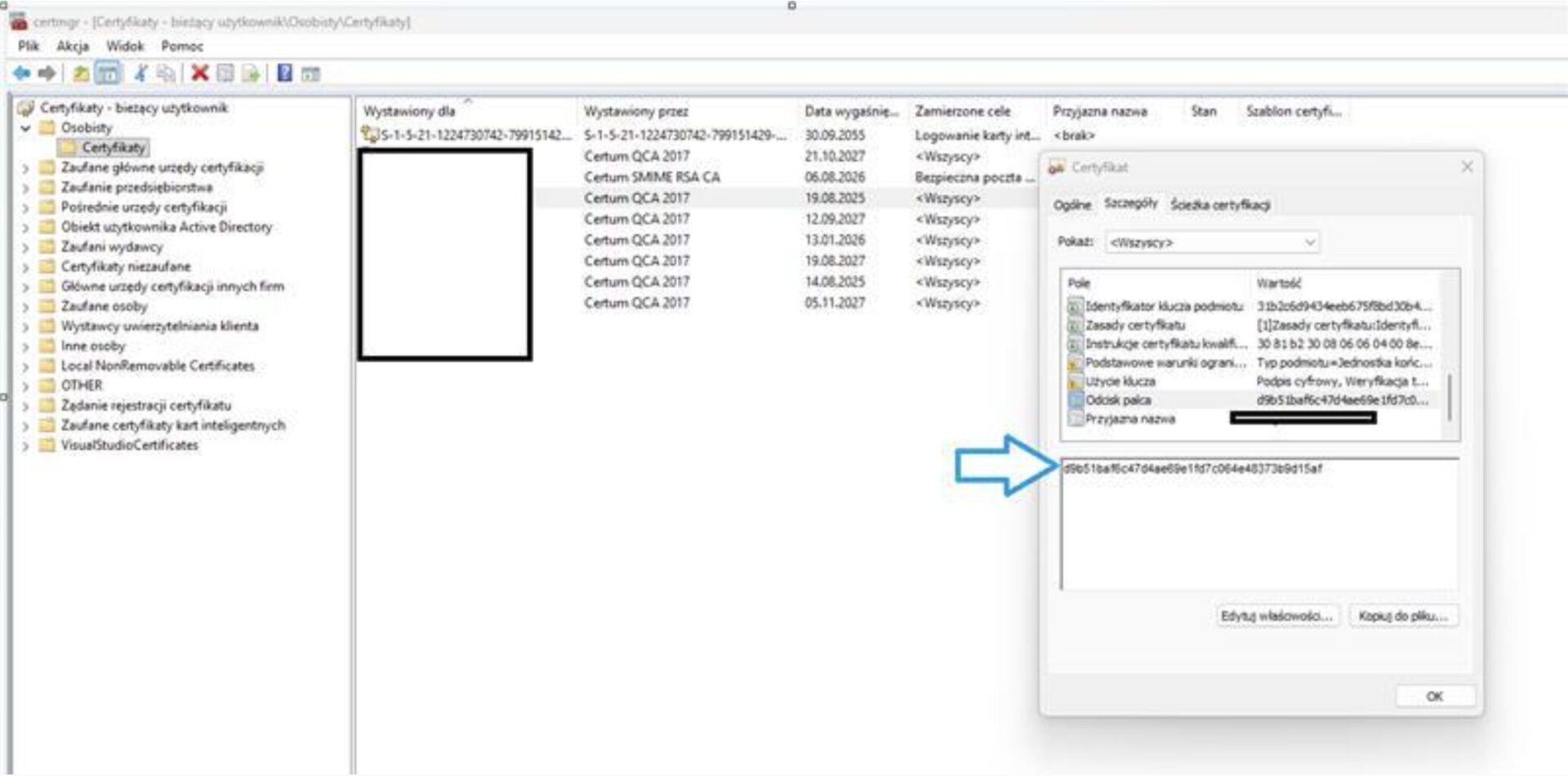Viewport: 1568px width, 776px height.
Task: Click the red X Delete icon
Action: click(199, 74)
